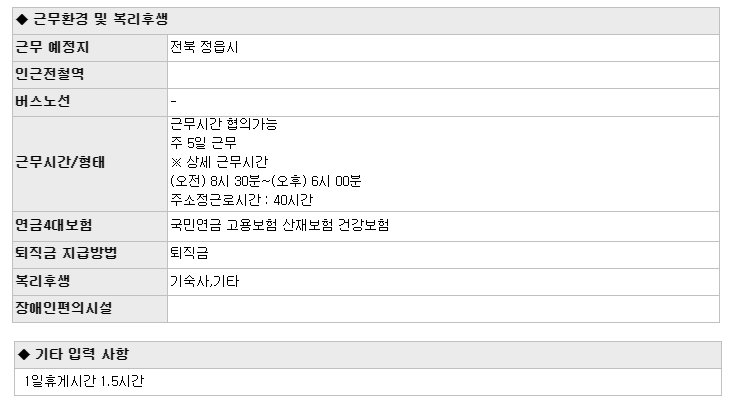The height and width of the screenshot is (411, 732).
Task: Click the 근무환경 및 복리후생 section header
Action: pos(366,21)
